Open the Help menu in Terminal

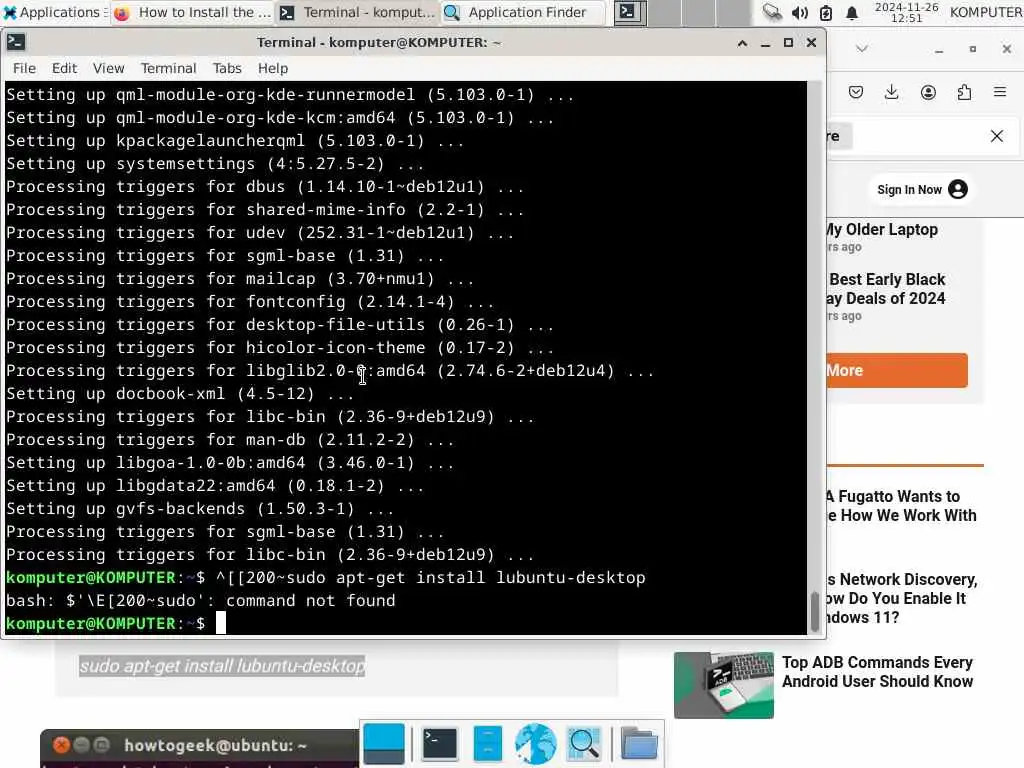pyautogui.click(x=272, y=68)
